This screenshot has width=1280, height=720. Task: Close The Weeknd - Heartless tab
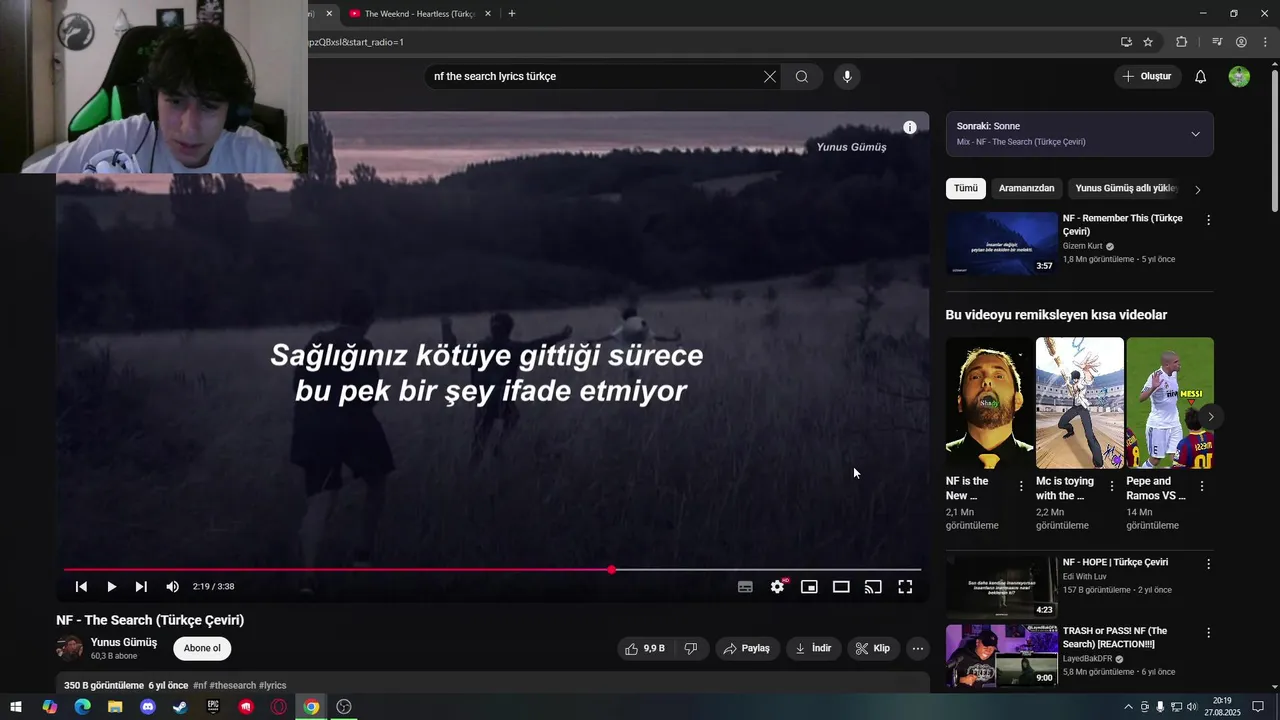488,14
